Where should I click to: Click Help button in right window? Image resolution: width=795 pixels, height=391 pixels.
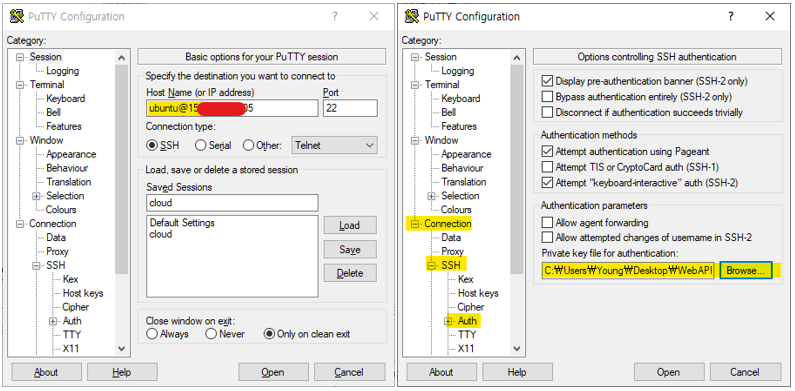(x=517, y=372)
